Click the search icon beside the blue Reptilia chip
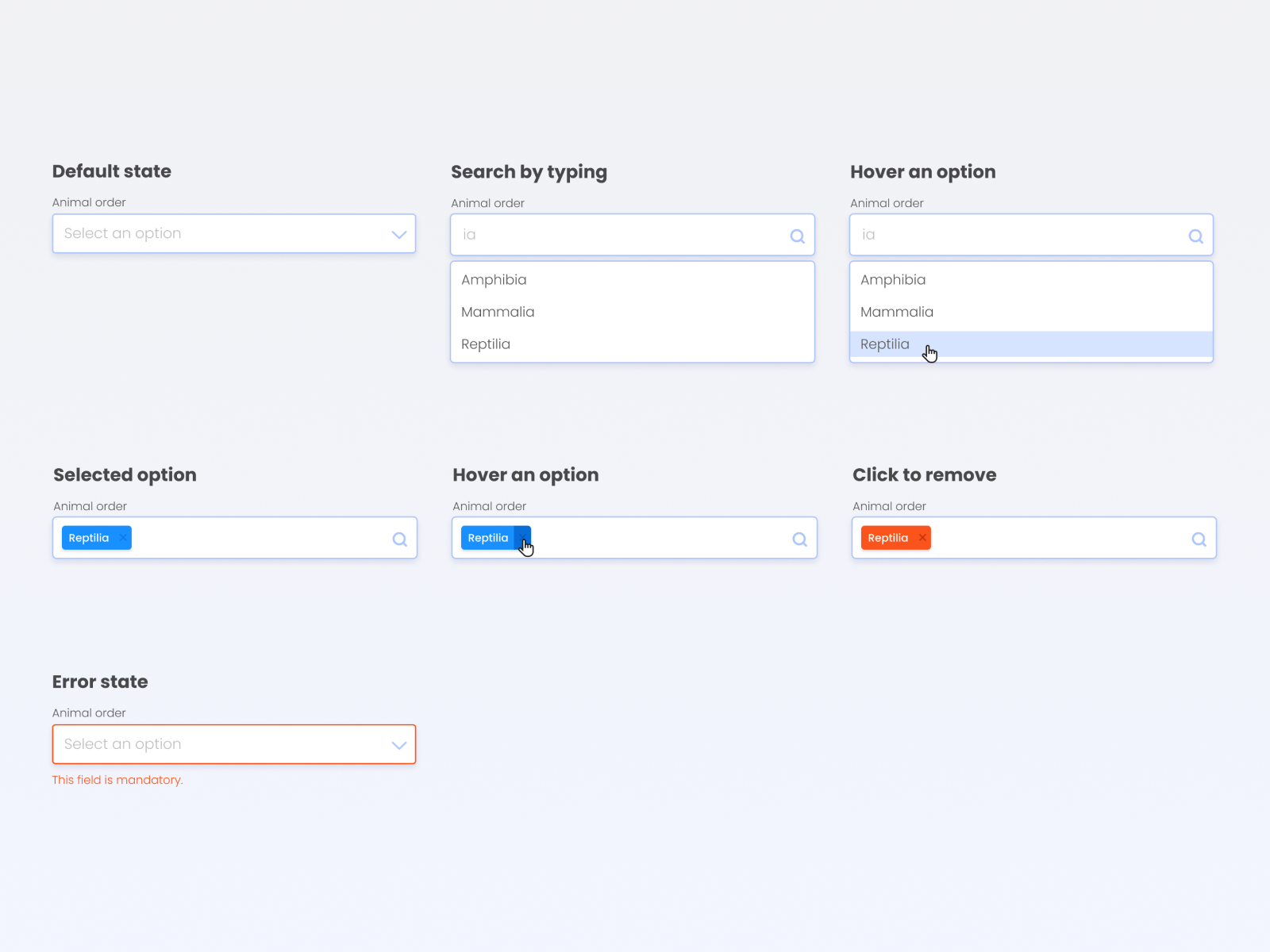This screenshot has height=952, width=1270. tap(400, 539)
